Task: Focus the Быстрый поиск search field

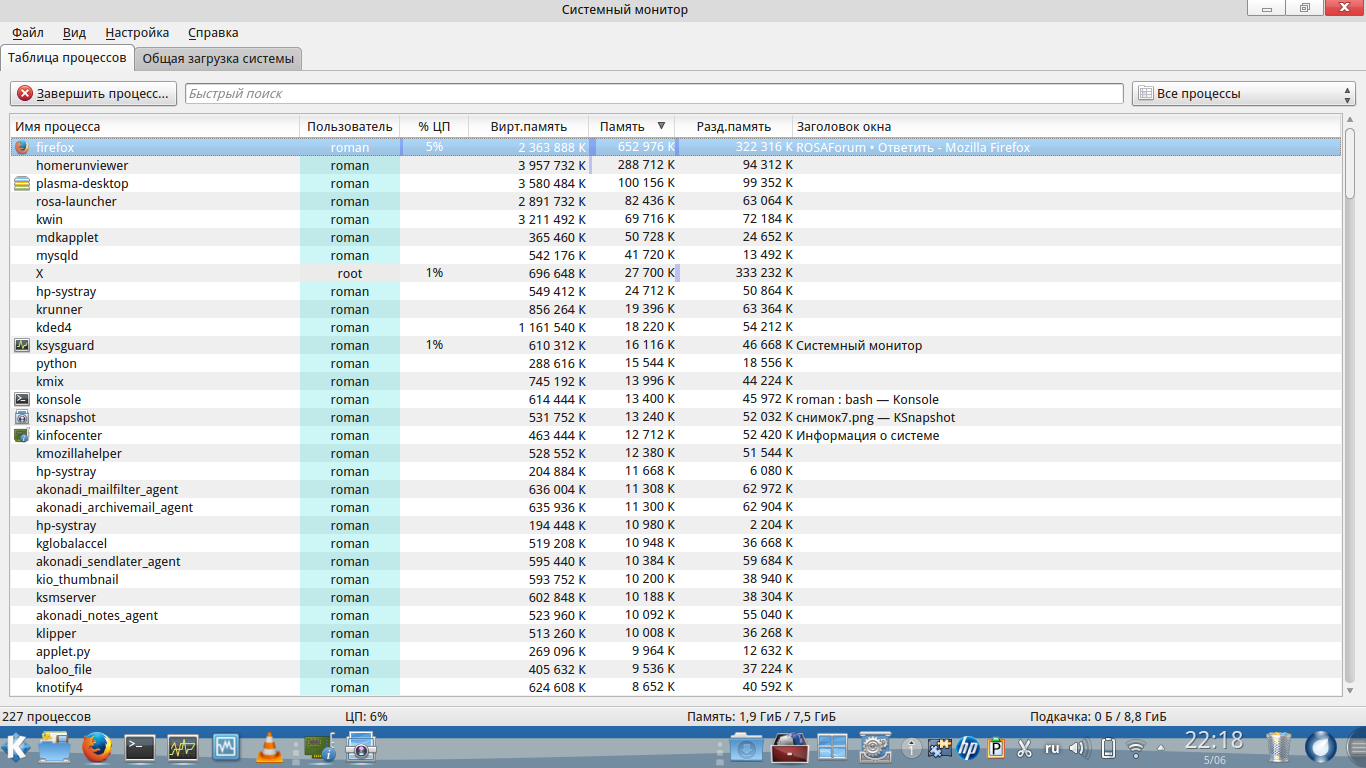Action: 654,93
